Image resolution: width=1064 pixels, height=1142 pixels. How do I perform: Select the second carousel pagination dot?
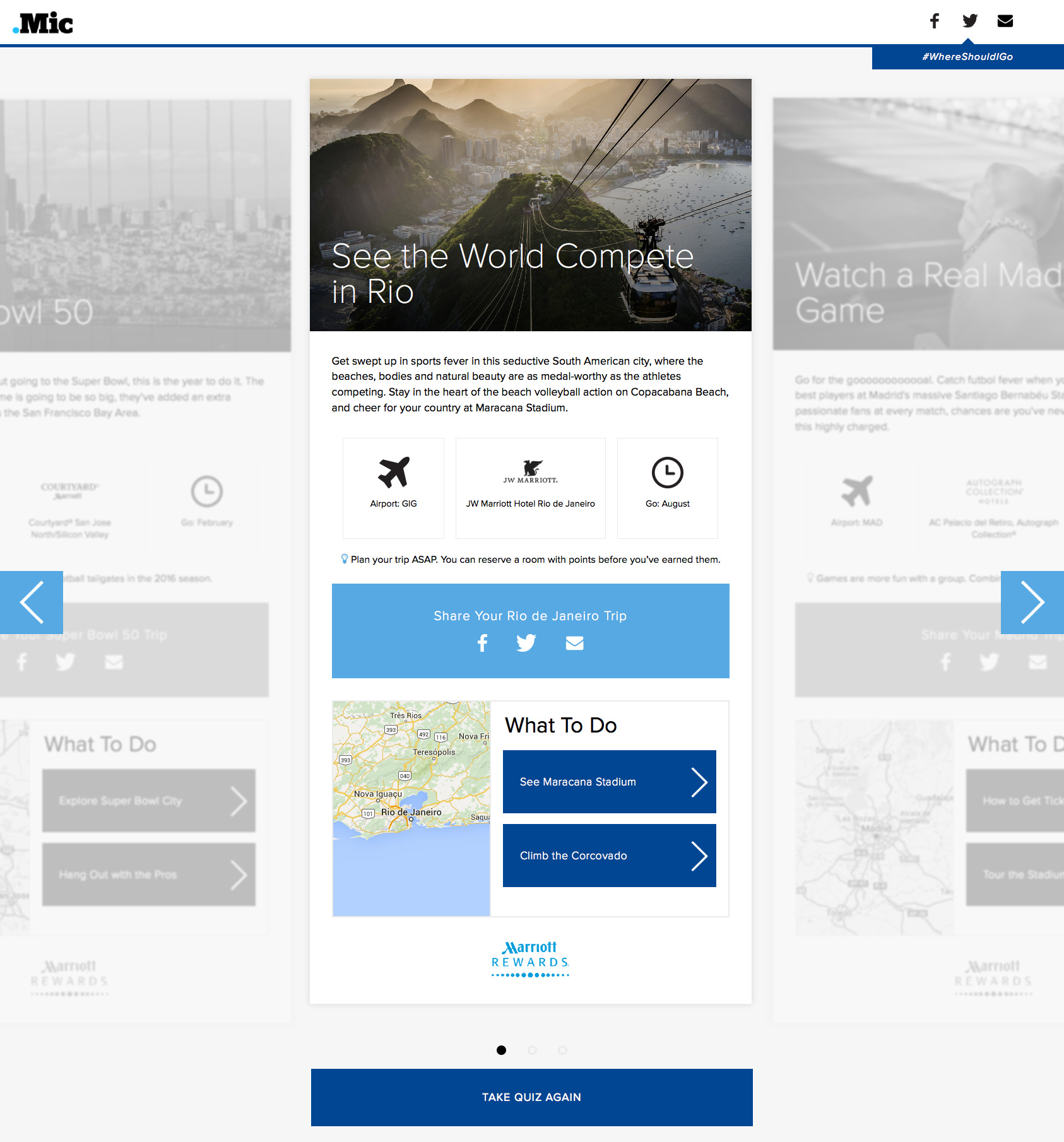532,1050
